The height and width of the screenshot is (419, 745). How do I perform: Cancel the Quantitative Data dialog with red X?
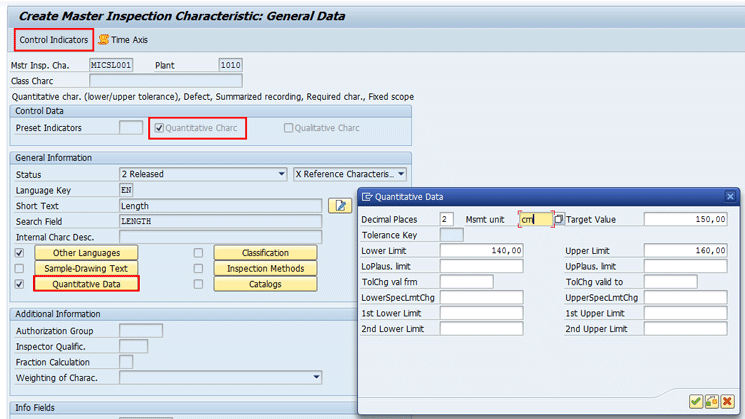tap(727, 401)
